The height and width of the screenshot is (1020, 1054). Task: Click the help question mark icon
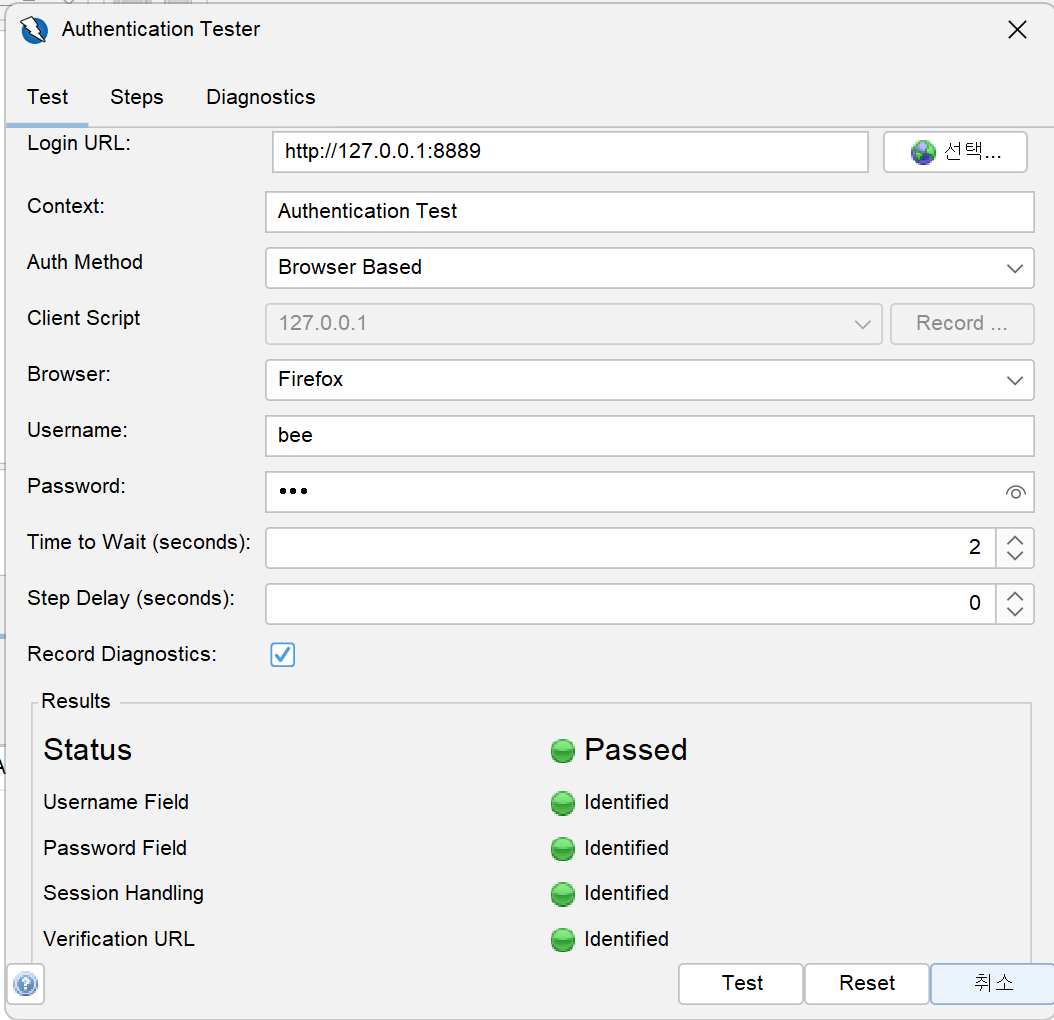pos(26,985)
